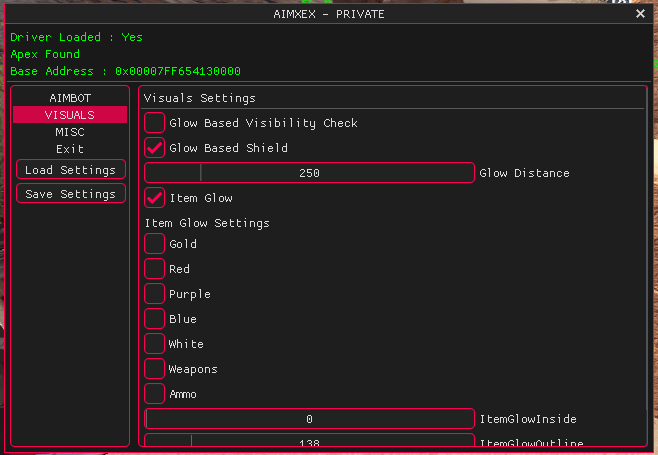Image resolution: width=658 pixels, height=455 pixels.
Task: Close the AIMXEX - PRIVATE window
Action: [x=640, y=14]
